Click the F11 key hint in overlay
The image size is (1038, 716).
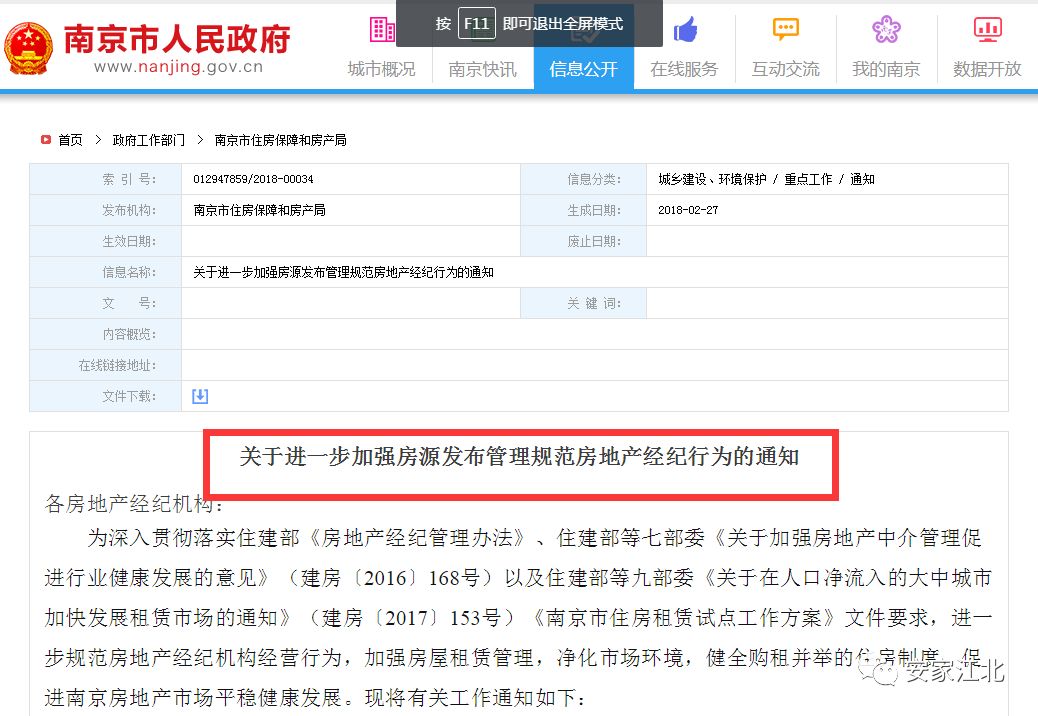(477, 23)
